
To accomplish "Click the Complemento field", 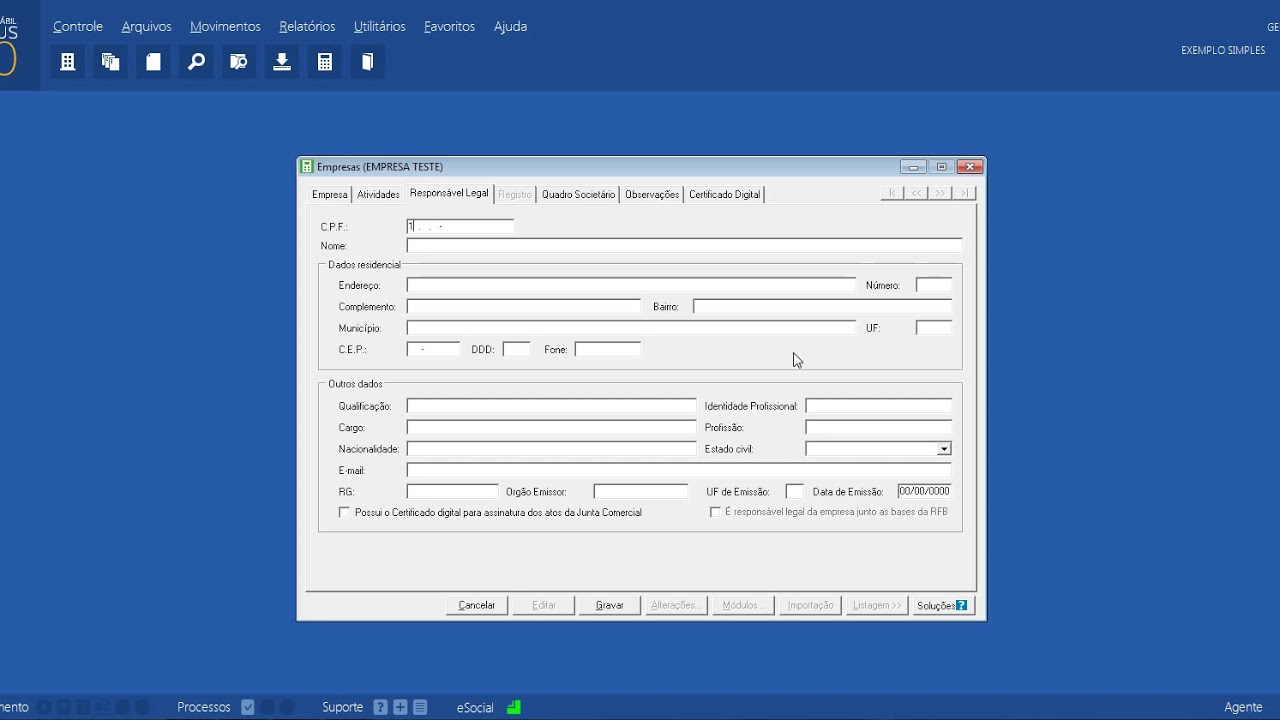I will (523, 306).
